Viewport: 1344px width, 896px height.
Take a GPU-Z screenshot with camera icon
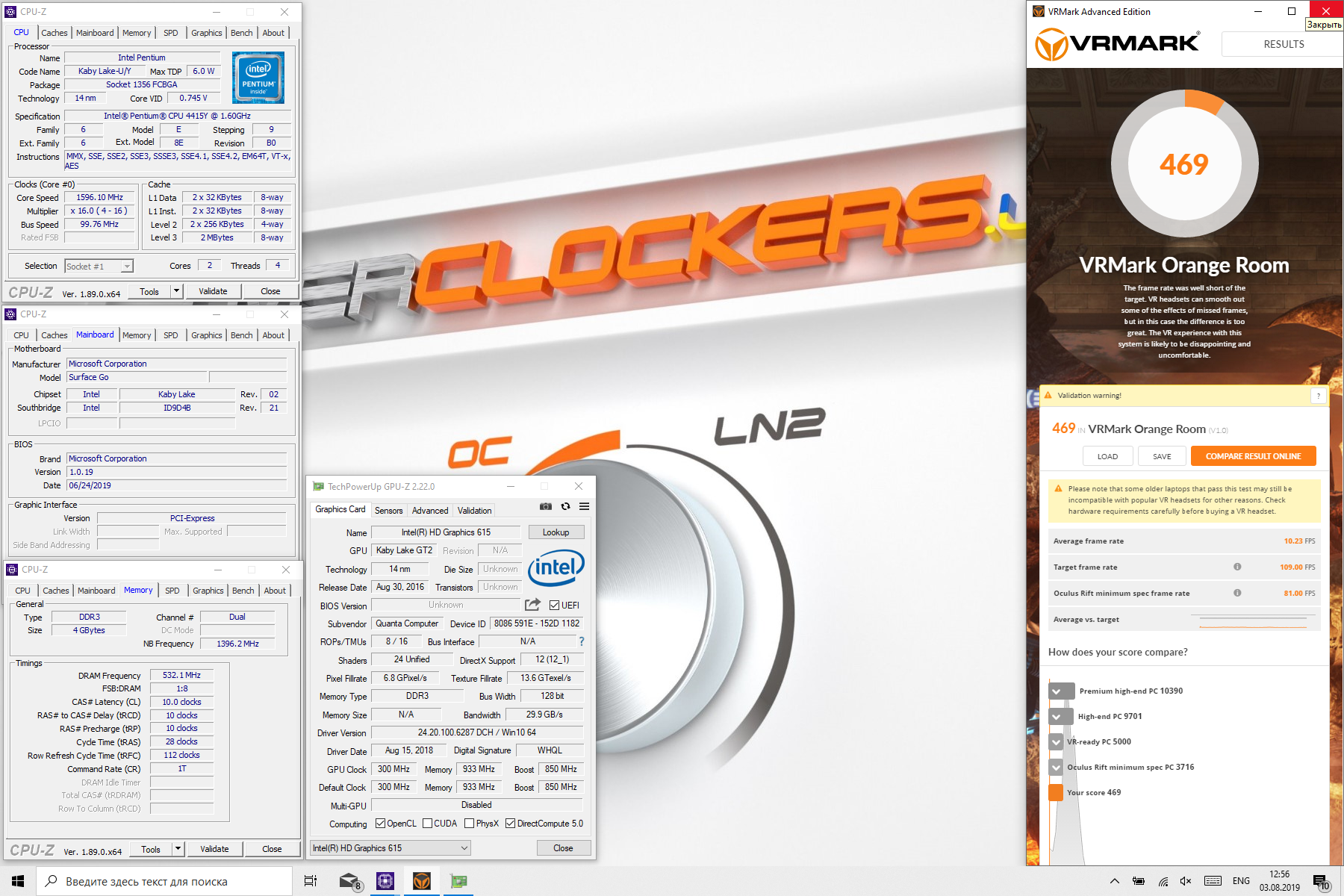(x=546, y=506)
